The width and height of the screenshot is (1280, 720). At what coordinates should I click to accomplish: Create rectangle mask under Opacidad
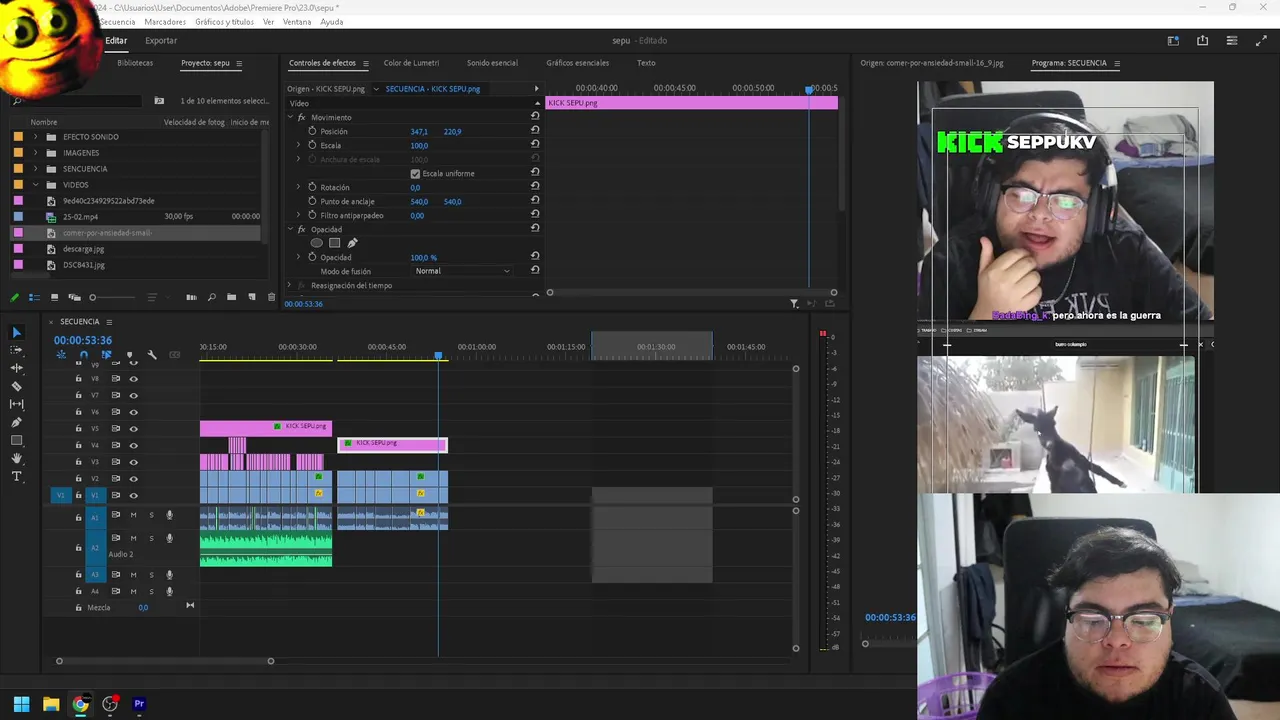coord(334,243)
